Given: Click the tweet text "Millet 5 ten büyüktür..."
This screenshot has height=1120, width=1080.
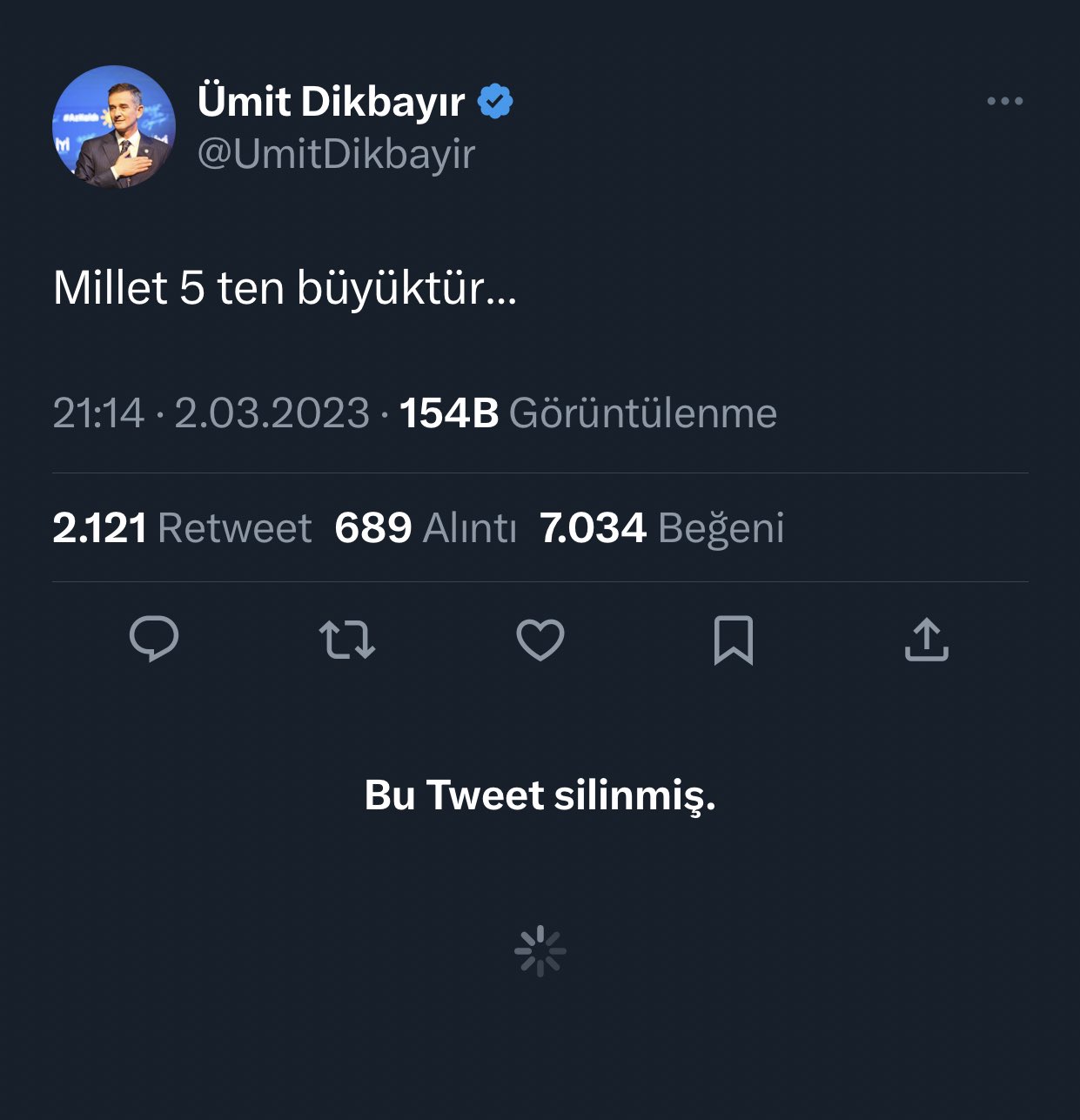Looking at the screenshot, I should pos(285,287).
